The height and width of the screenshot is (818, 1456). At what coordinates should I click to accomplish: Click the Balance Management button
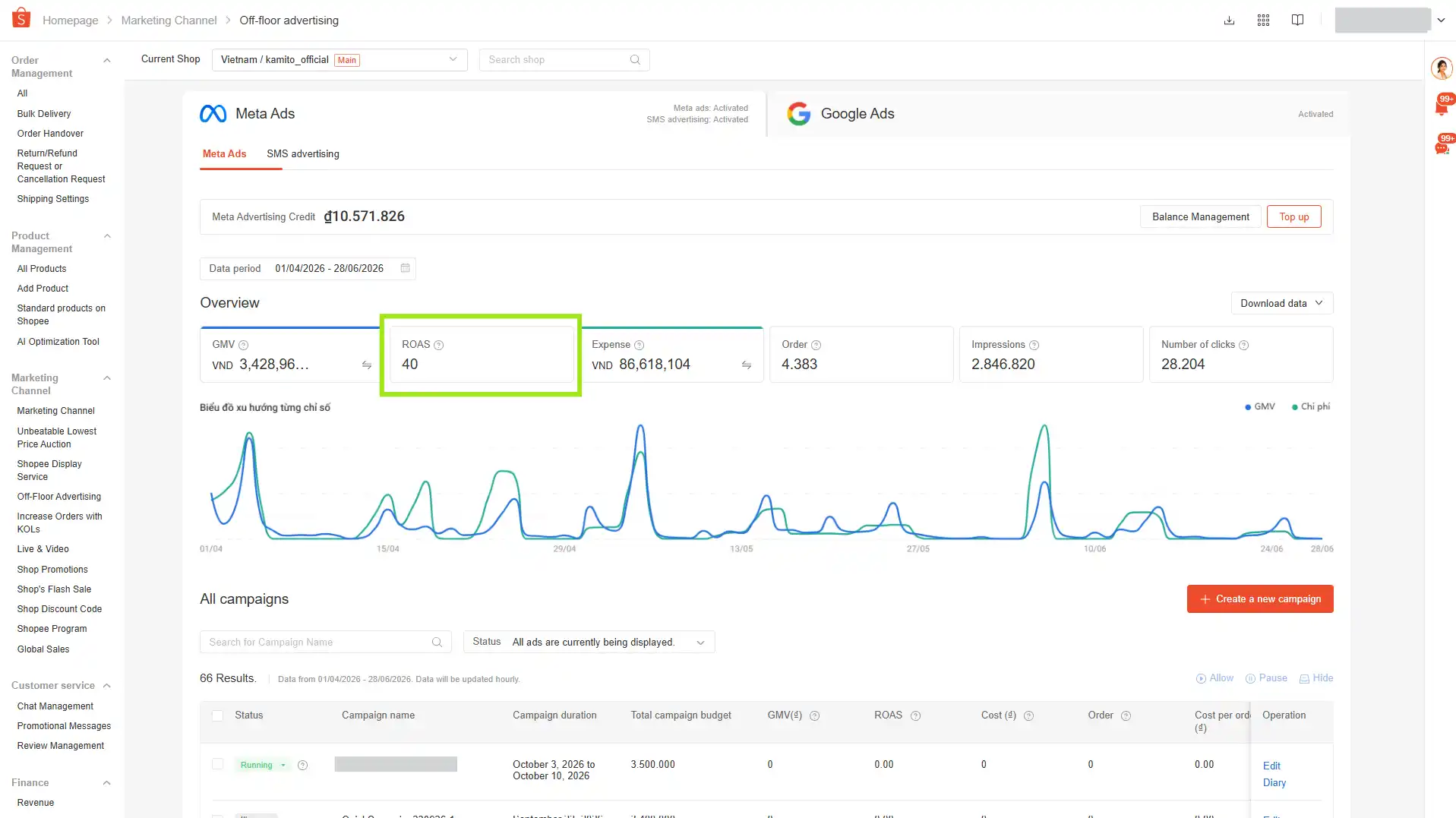coord(1200,217)
